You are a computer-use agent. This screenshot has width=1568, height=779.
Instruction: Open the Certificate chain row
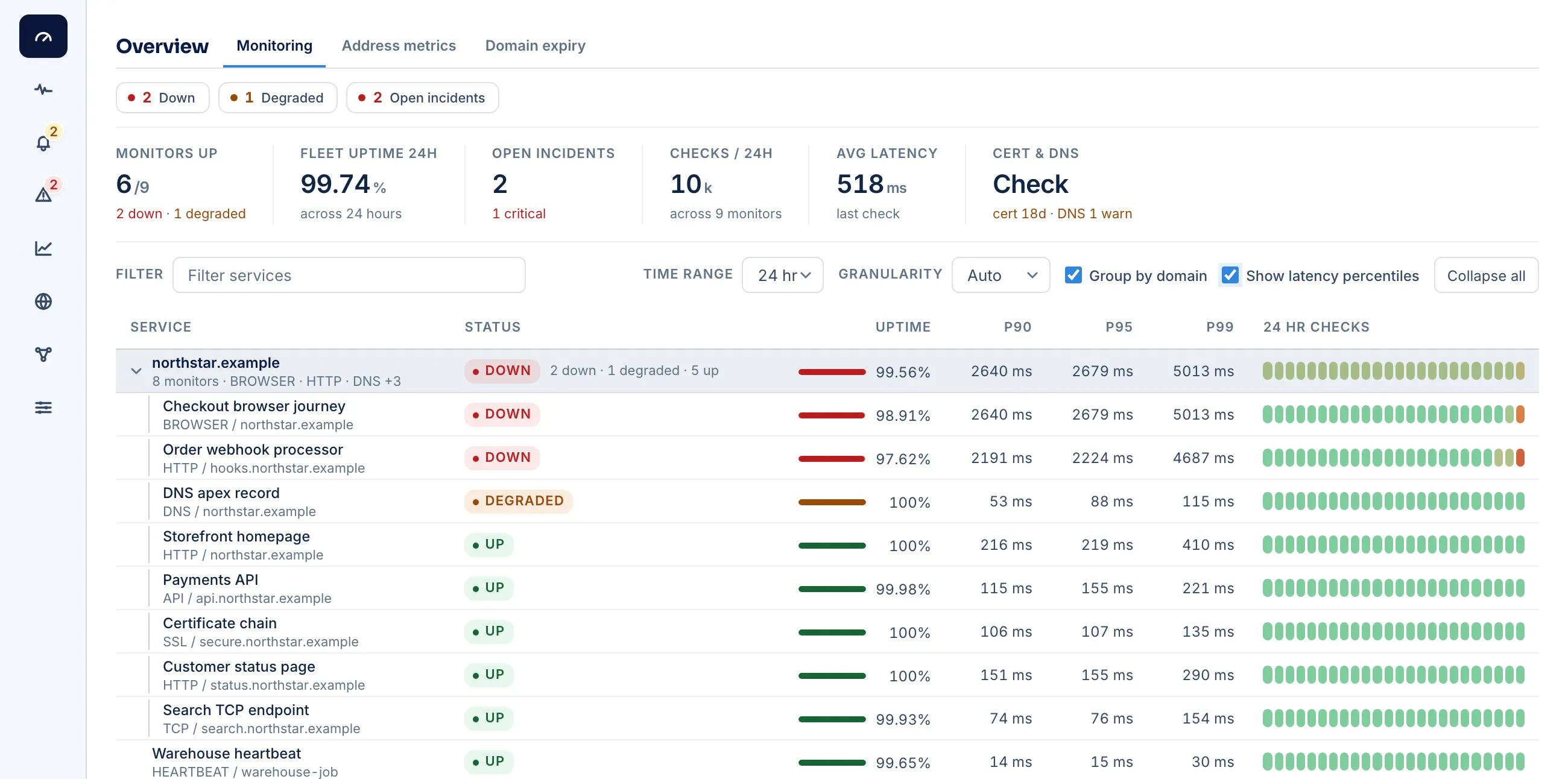pyautogui.click(x=827, y=632)
